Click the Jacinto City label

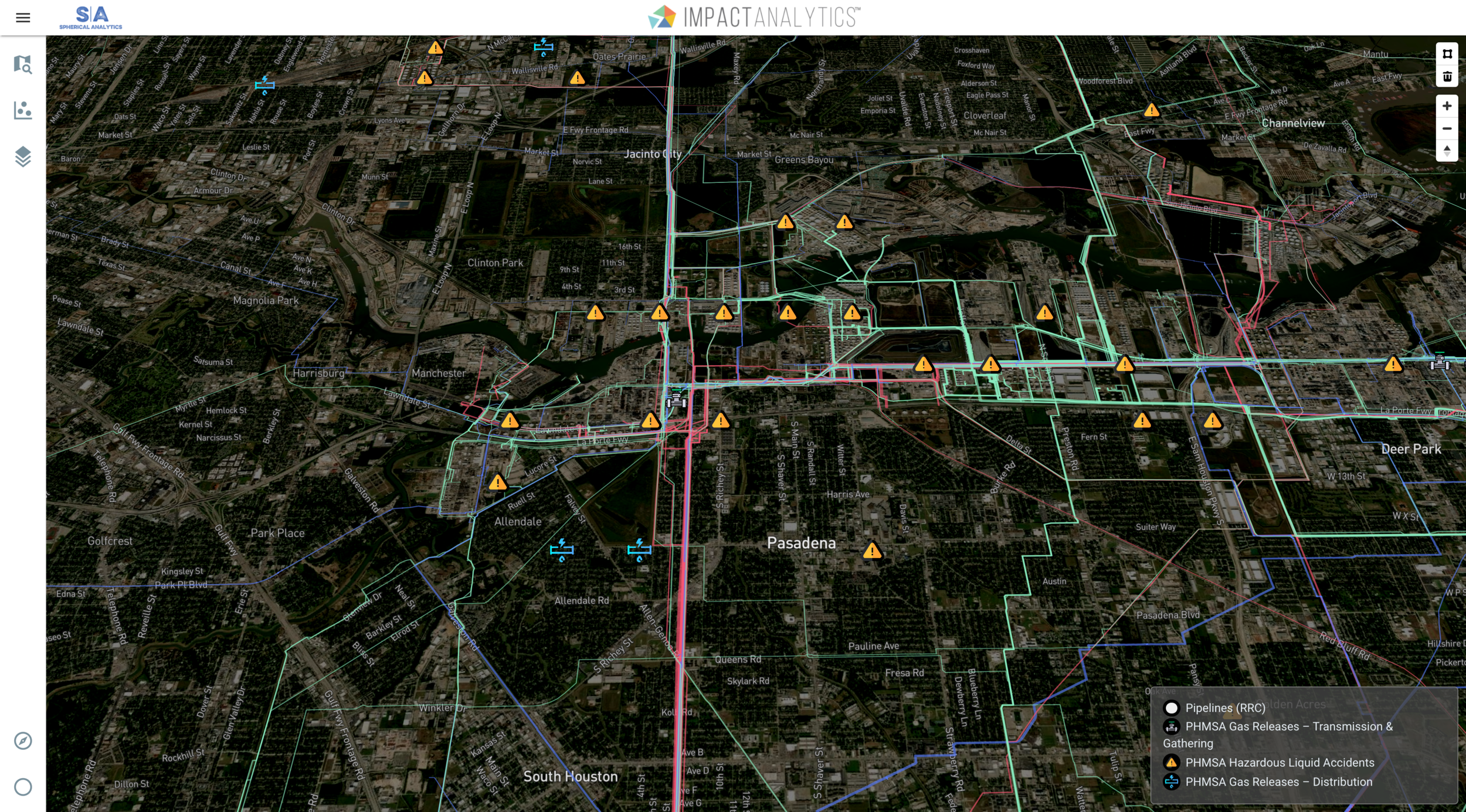pos(653,154)
